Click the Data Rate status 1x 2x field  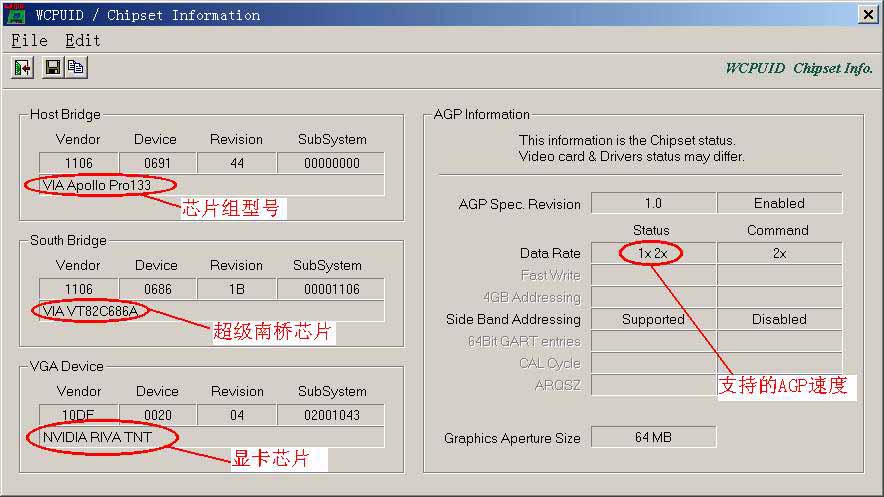coord(652,253)
